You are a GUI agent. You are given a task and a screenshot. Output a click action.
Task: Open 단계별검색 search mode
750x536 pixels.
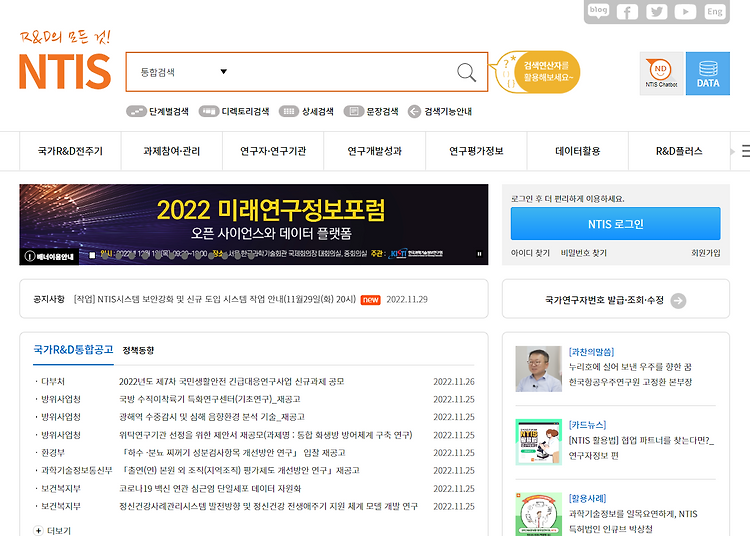tap(157, 111)
